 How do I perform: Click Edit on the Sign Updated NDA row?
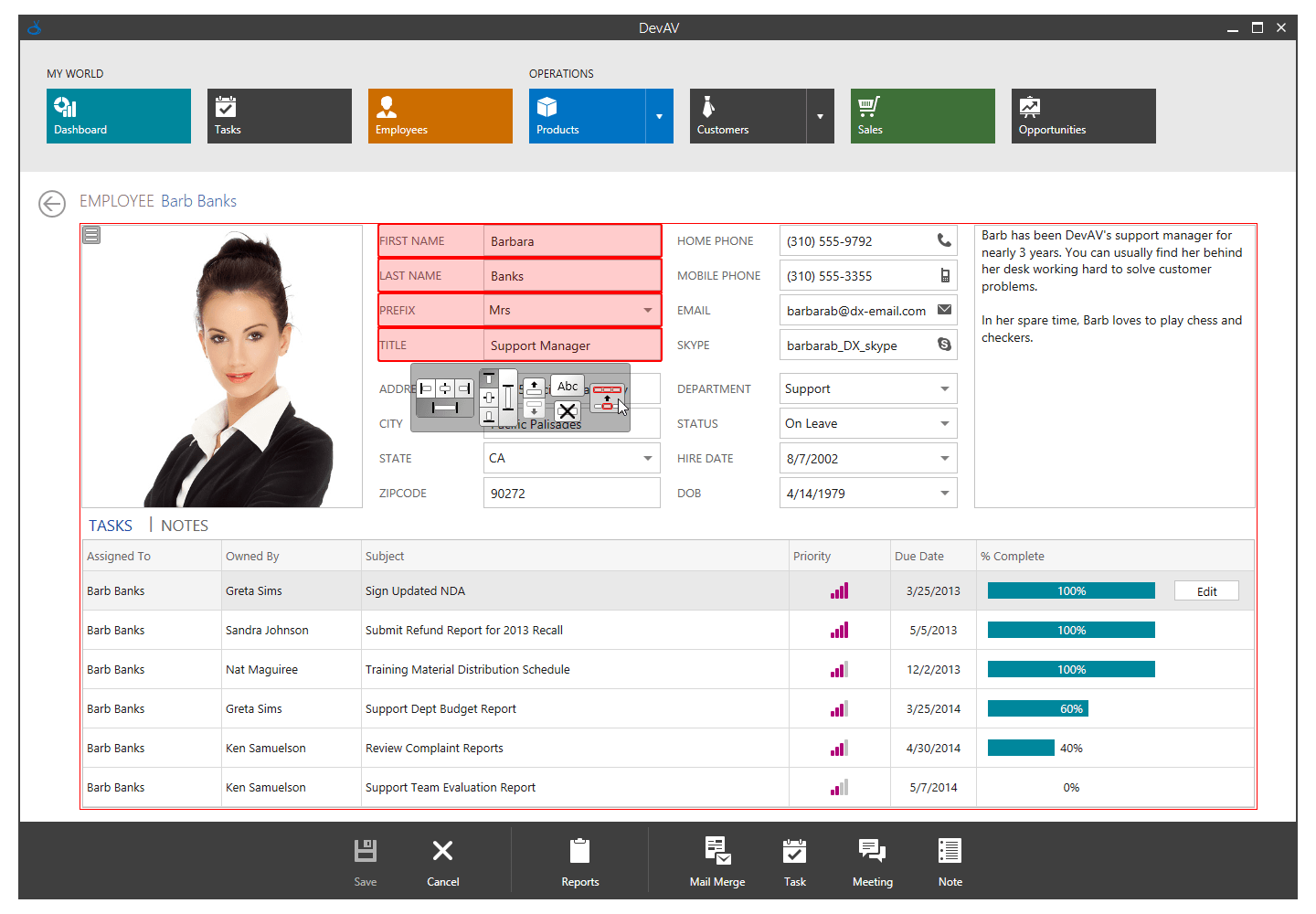1206,590
